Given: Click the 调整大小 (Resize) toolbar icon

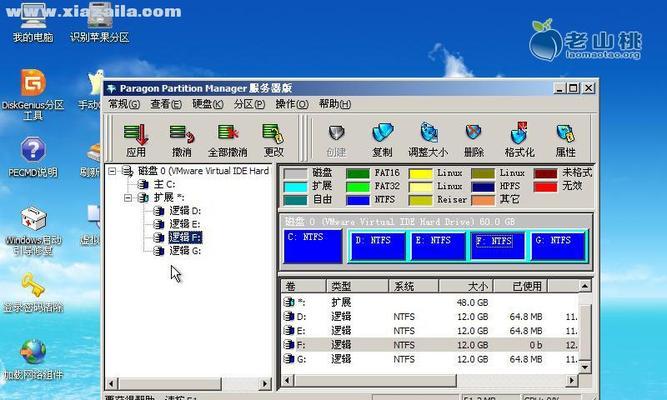Looking at the screenshot, I should click(428, 140).
